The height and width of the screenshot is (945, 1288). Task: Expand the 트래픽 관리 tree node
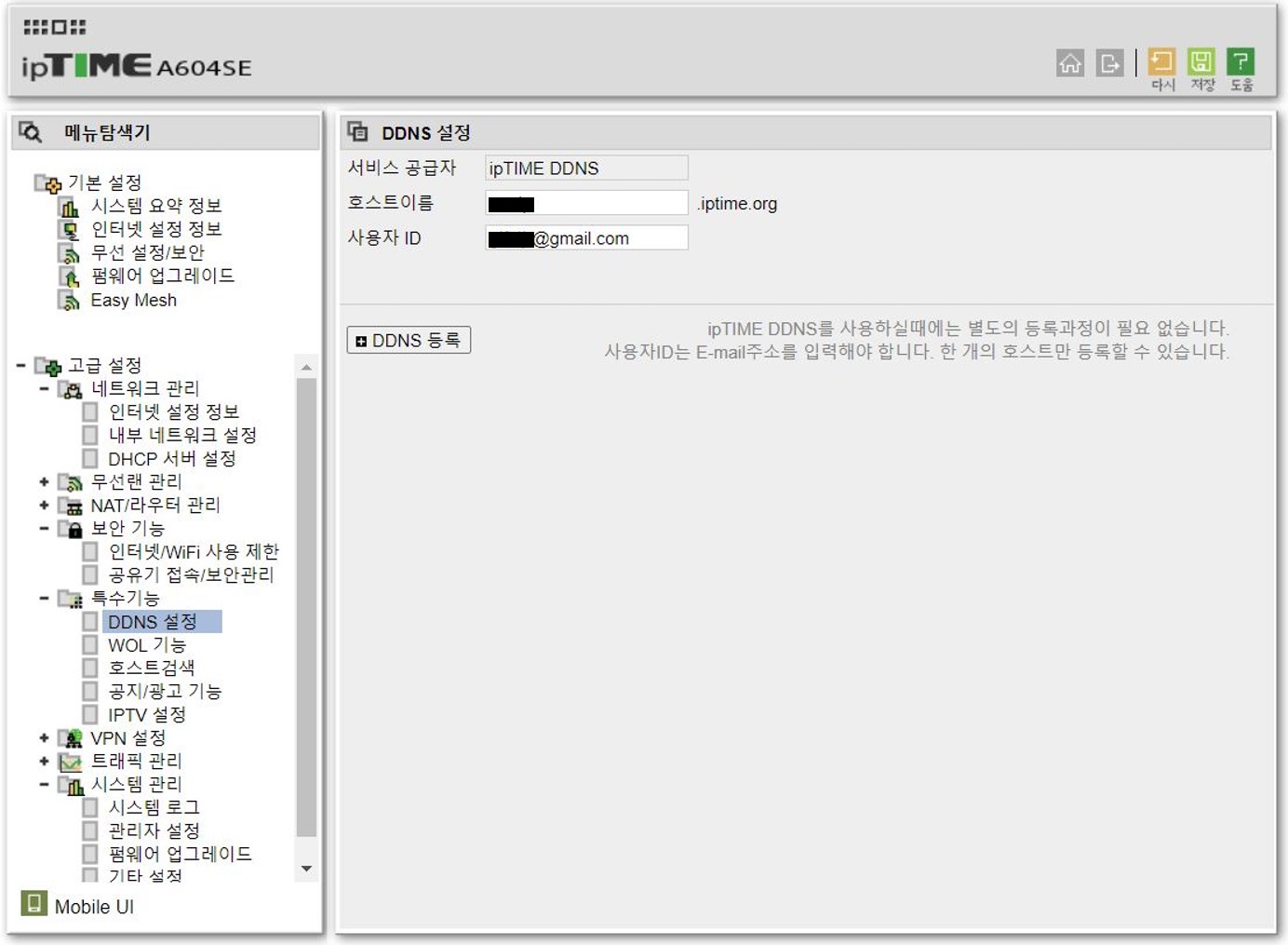click(x=44, y=762)
